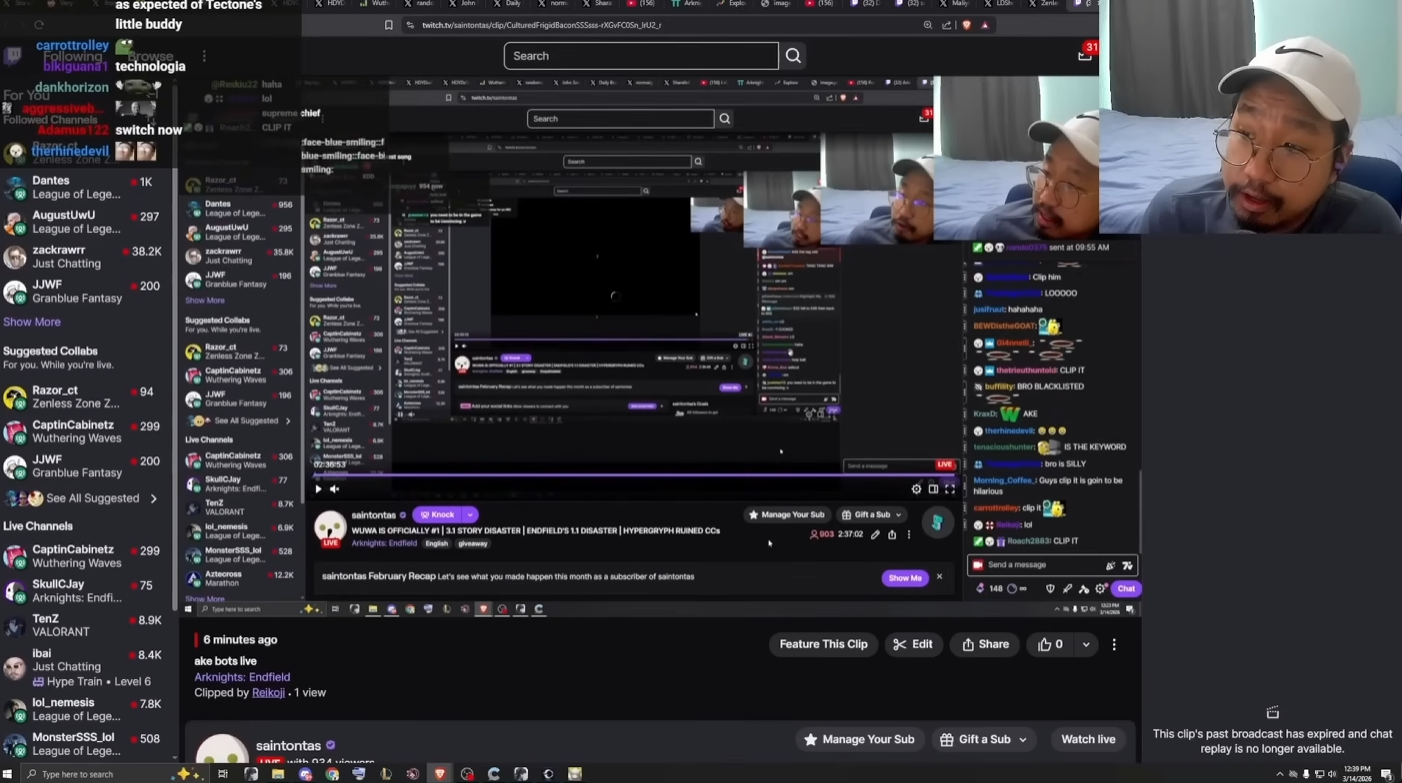Open the topmost notifications inbox with 31 badge
Image resolution: width=1402 pixels, height=783 pixels.
coord(1086,54)
